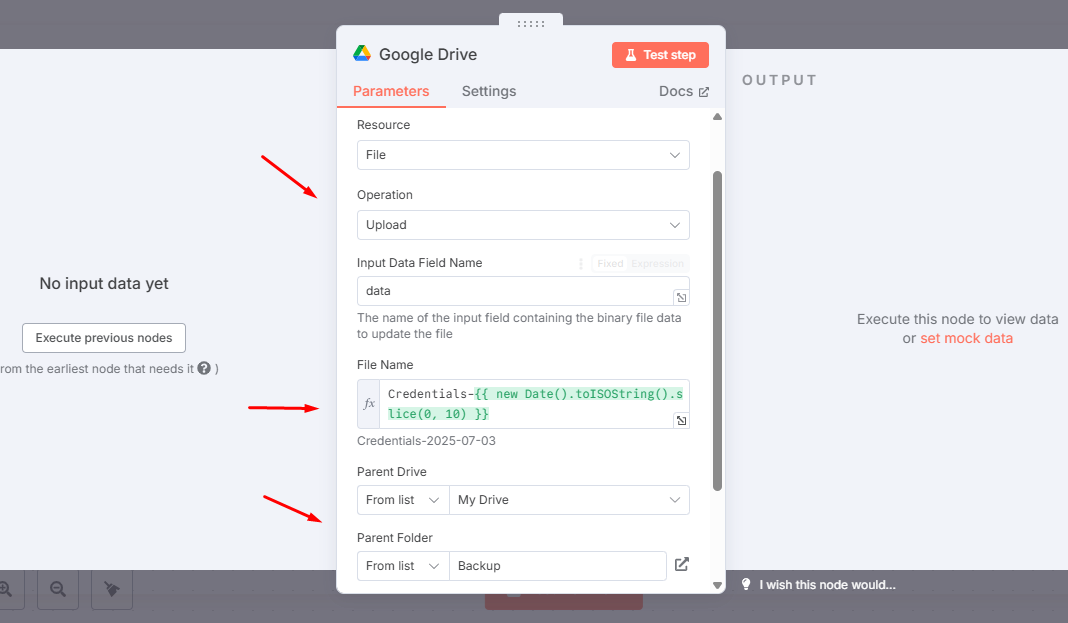Switch to the Parameters tab
Screen dimensions: 1068x623
391,91
